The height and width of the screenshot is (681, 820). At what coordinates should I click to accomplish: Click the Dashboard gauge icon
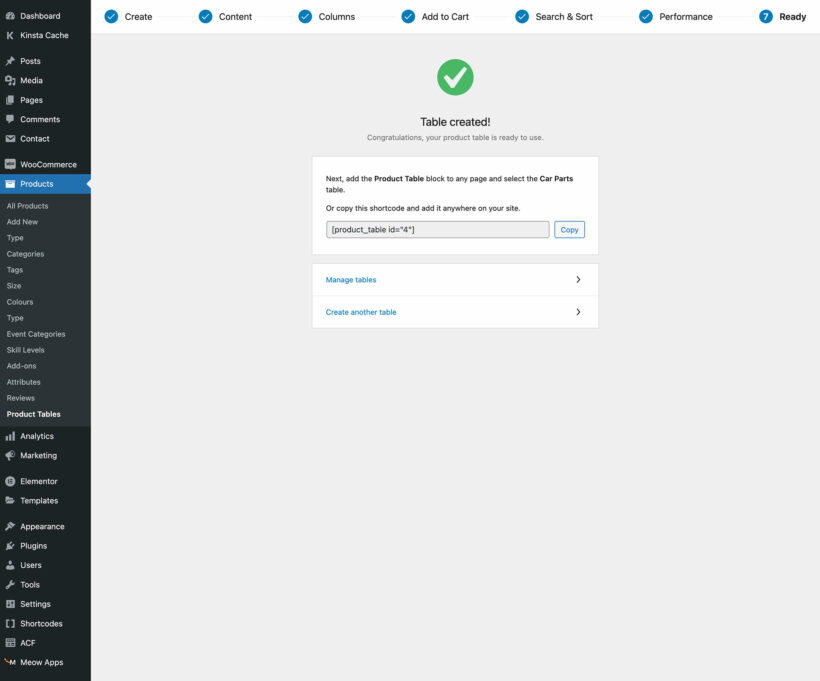coord(10,16)
